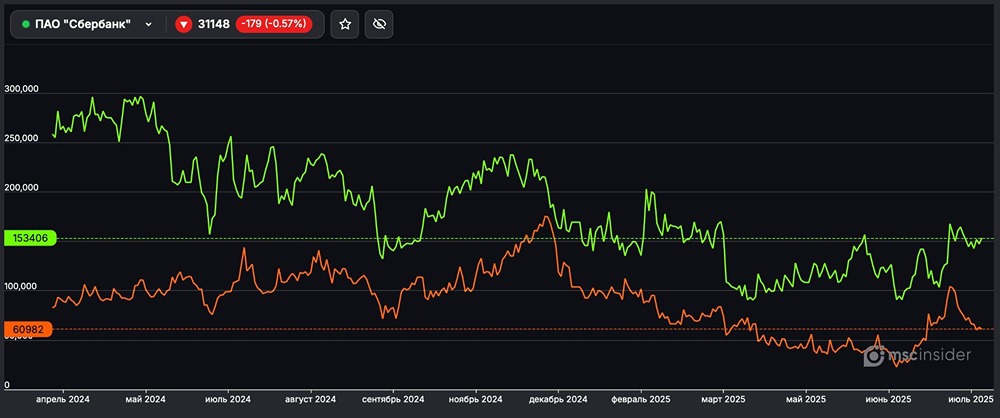This screenshot has height=418, width=1000.
Task: Toggle the crossed-eye visibility icon
Action: tap(378, 24)
